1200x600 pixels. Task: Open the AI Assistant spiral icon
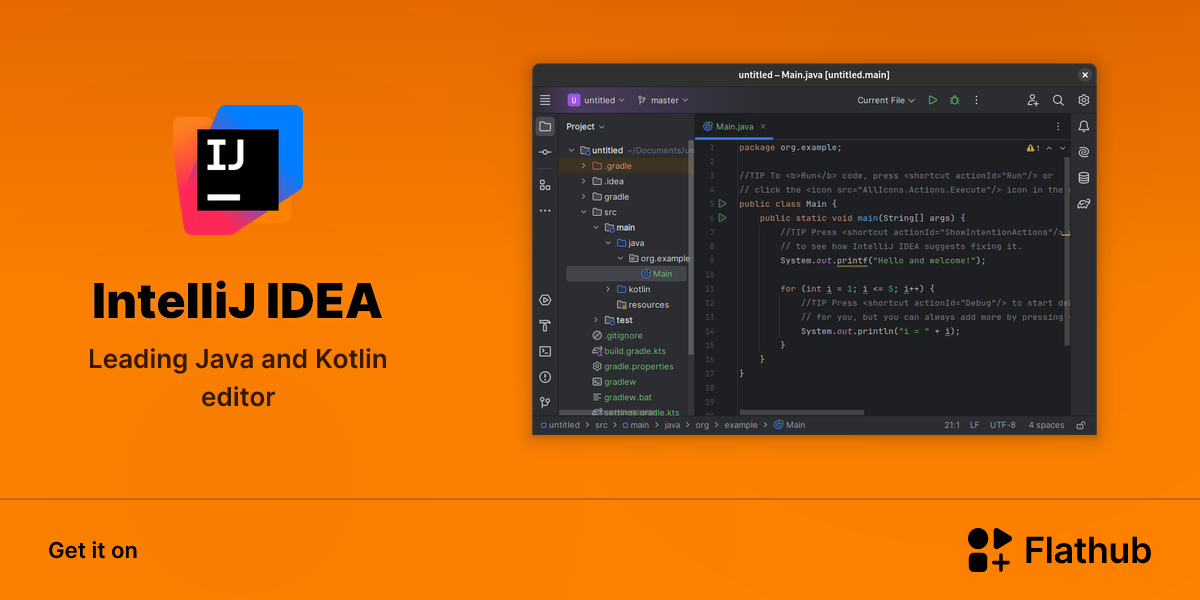pos(1084,152)
